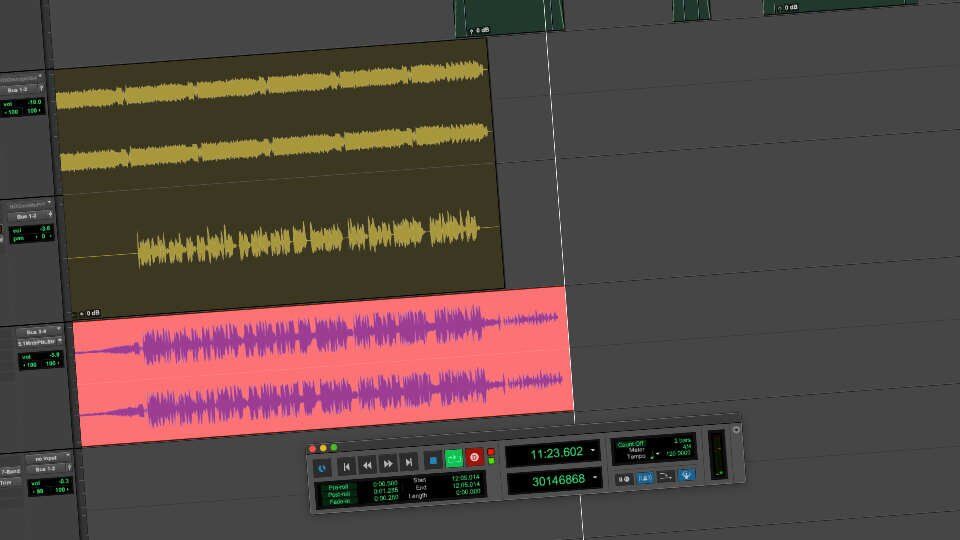Select the top yellow stereo audio clip
The image size is (960, 540).
274,115
